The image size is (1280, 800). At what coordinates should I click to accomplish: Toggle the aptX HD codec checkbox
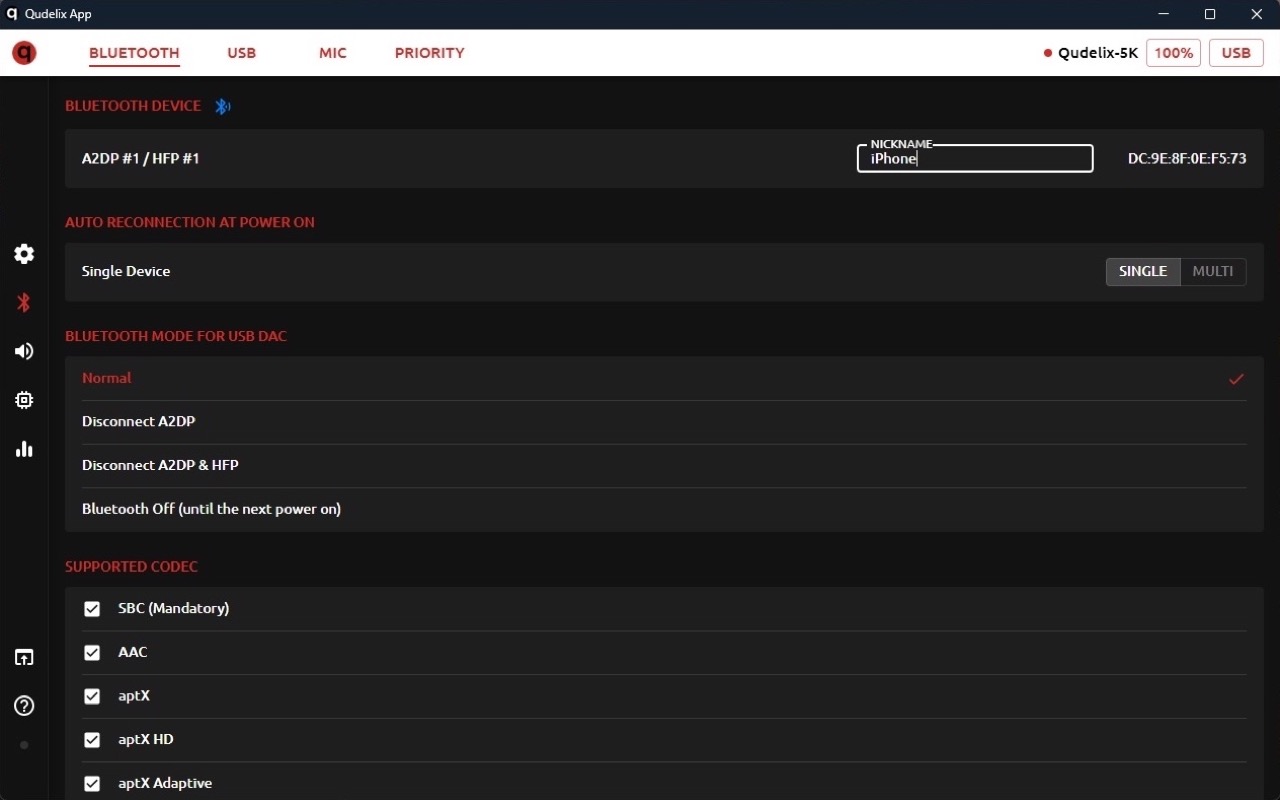coord(92,740)
